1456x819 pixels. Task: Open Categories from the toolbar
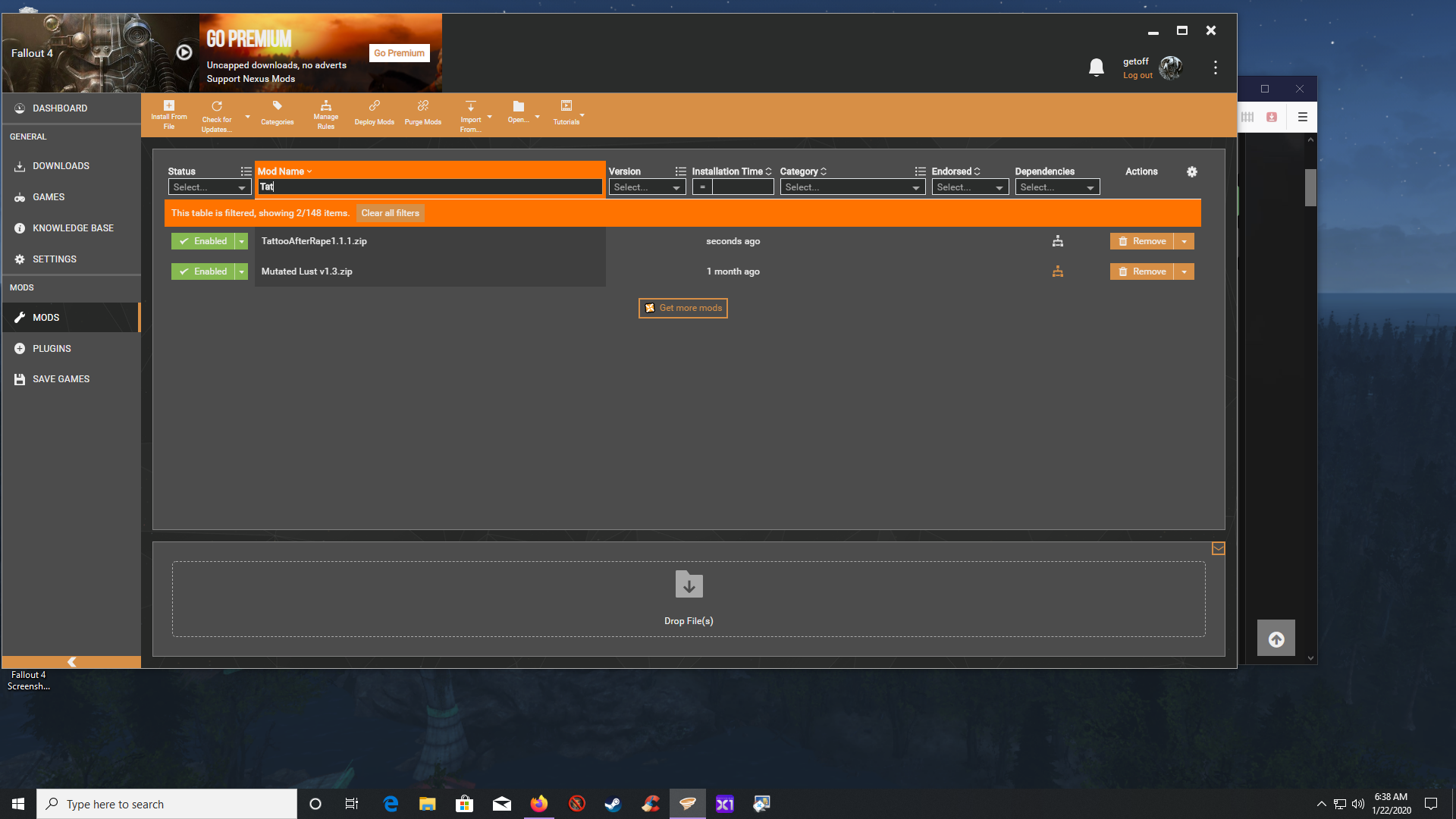coord(277,114)
